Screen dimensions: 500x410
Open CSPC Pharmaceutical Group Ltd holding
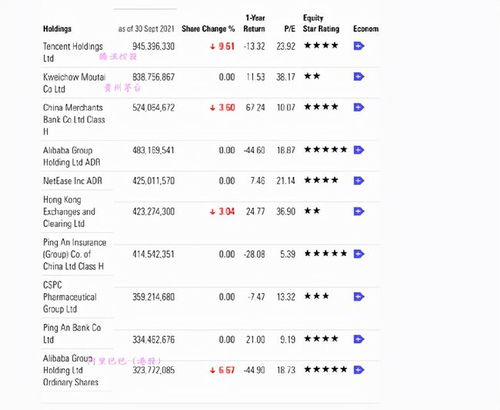[x=70, y=297]
